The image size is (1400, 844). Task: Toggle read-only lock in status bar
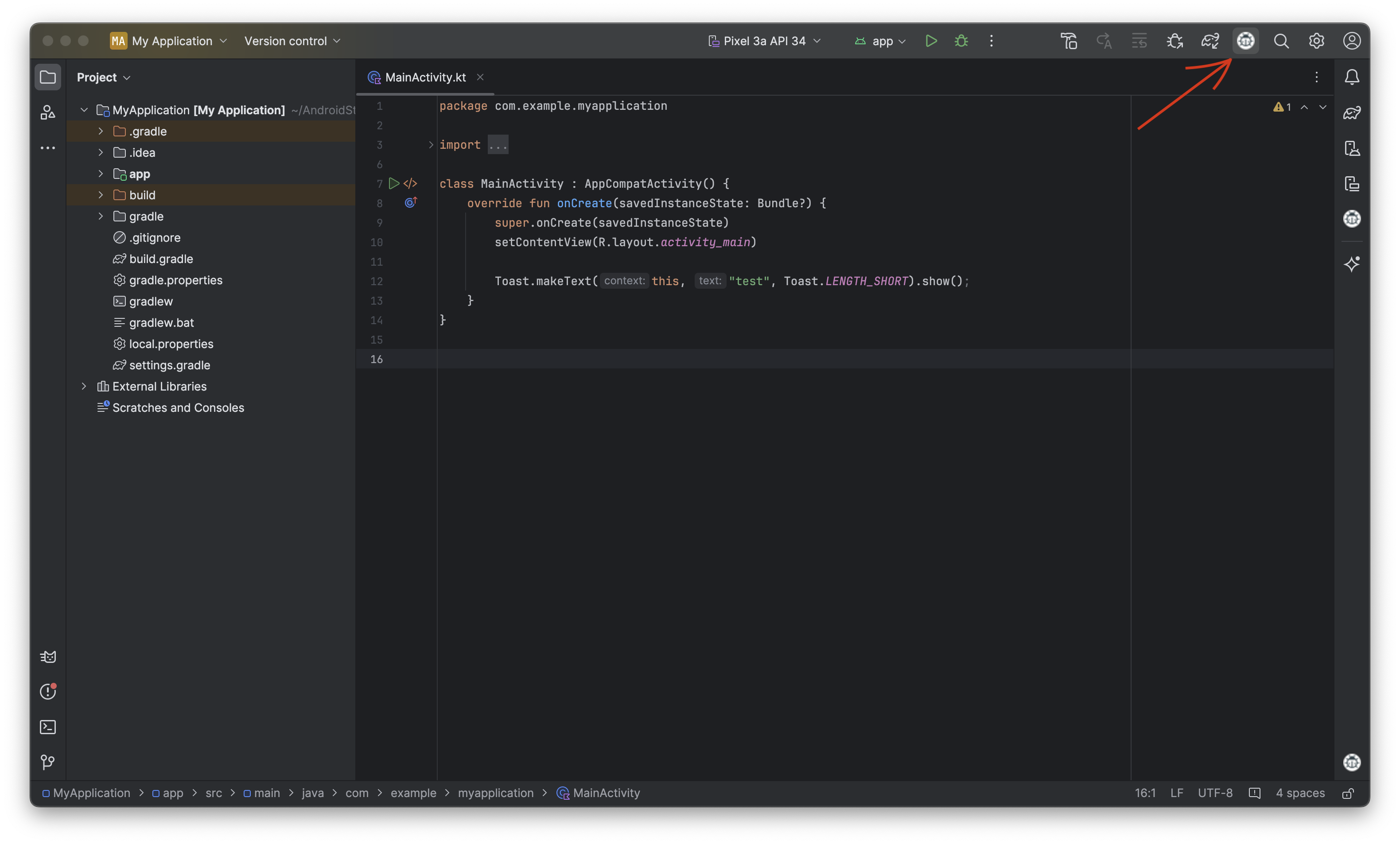(x=1348, y=794)
